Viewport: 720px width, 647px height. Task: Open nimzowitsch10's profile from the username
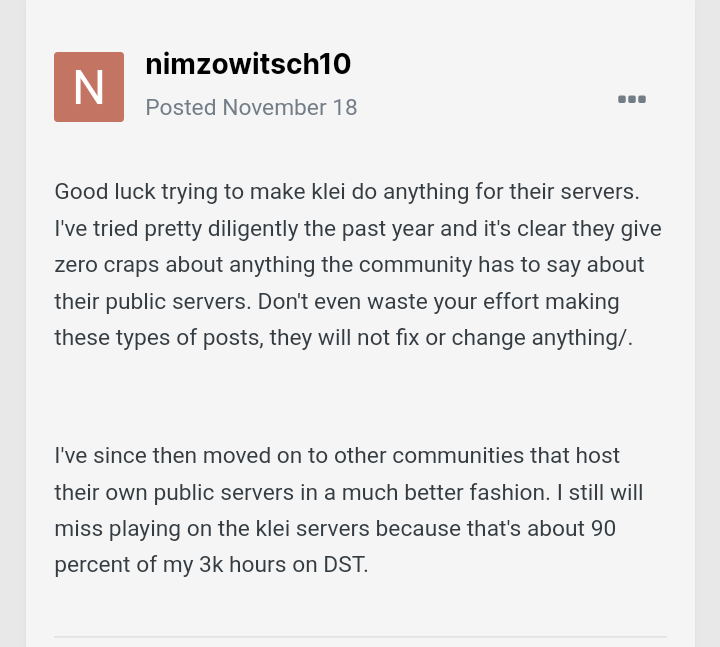pyautogui.click(x=248, y=64)
